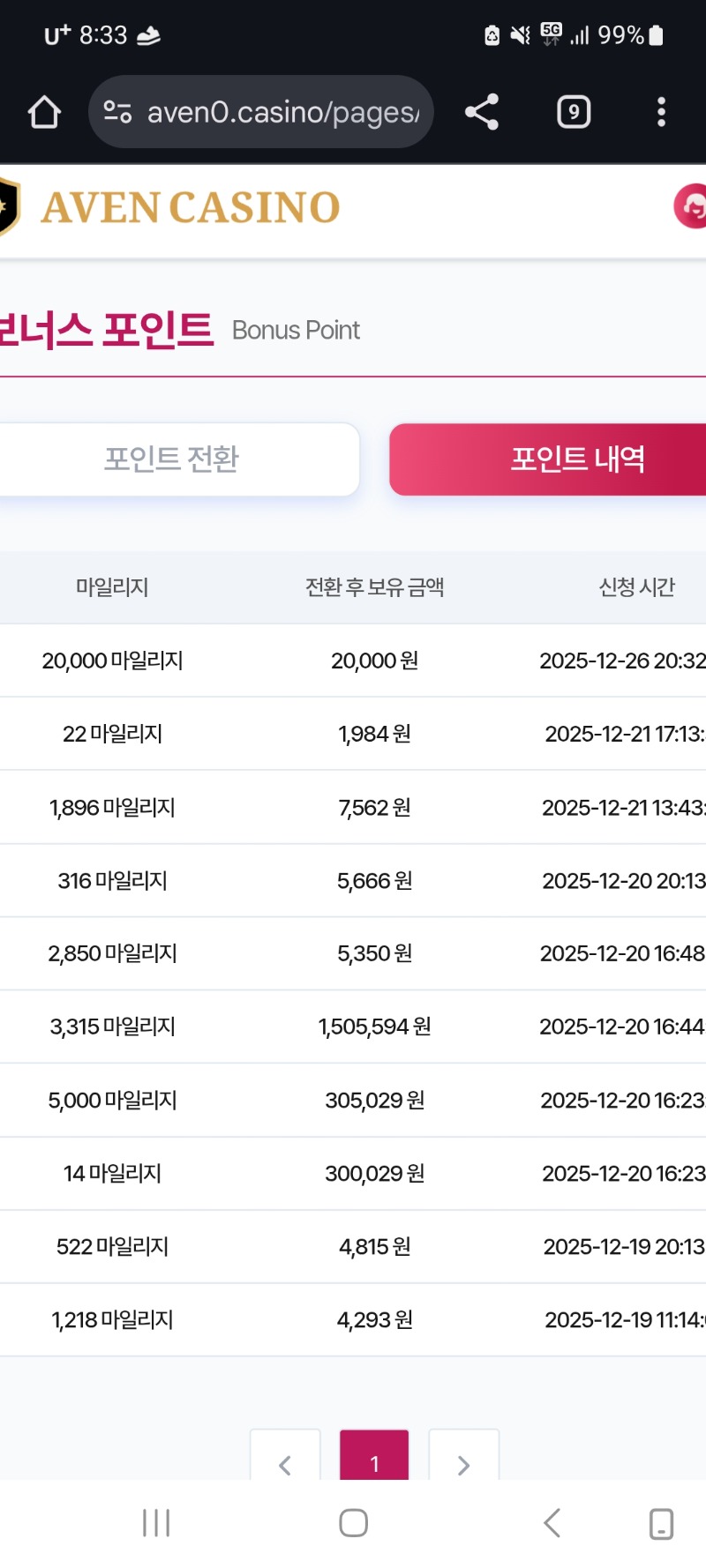Tap the customer support headset icon
Image resolution: width=706 pixels, height=1568 pixels.
tap(692, 206)
